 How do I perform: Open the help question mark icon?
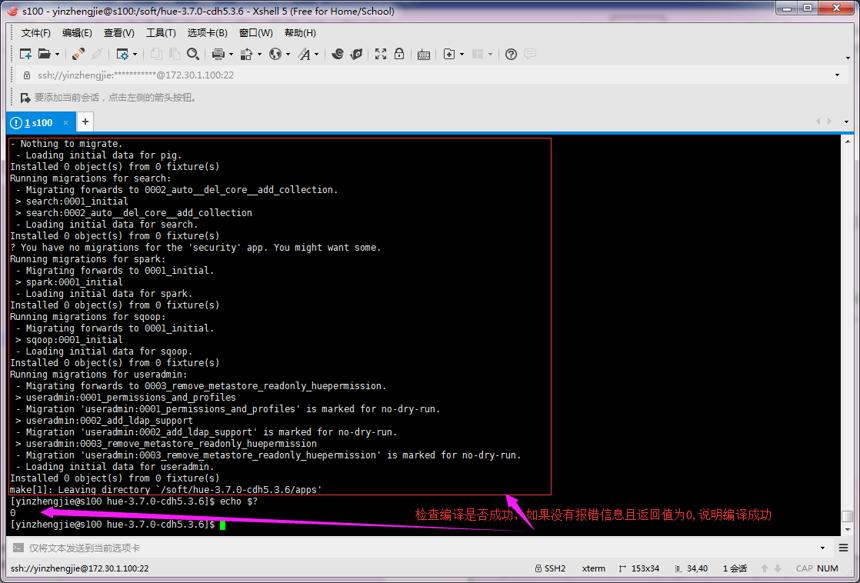click(511, 54)
